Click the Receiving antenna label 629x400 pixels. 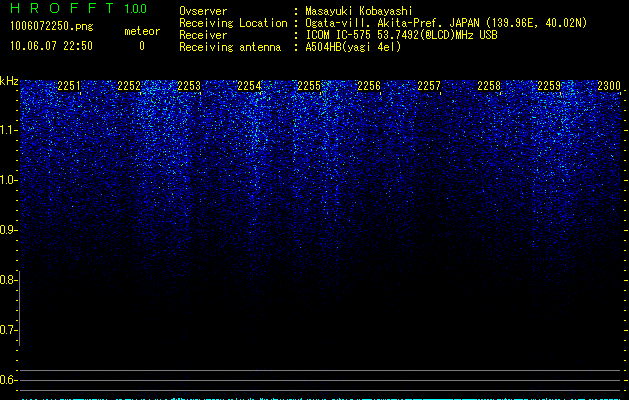[230, 47]
